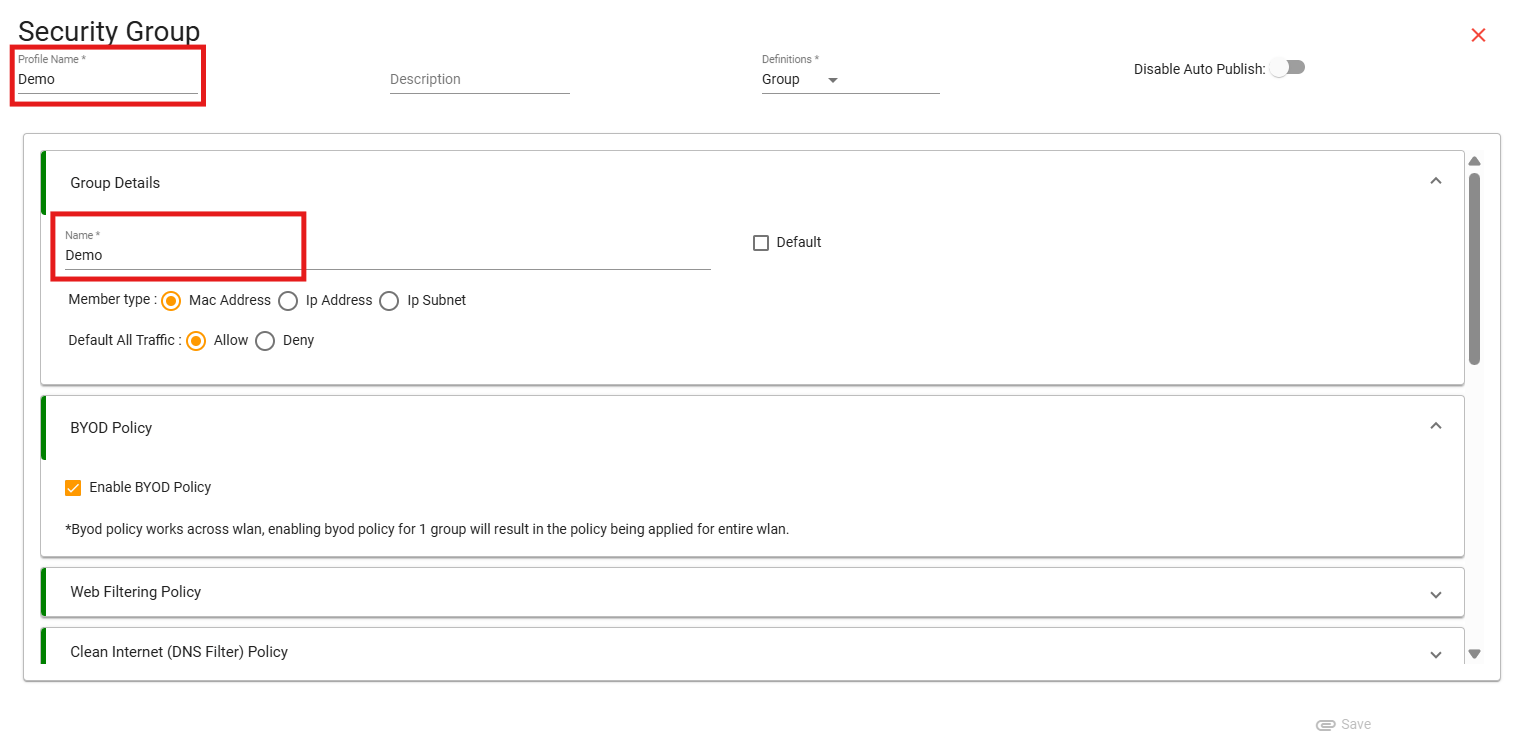Collapse the BYOD Policy section
Viewport: 1522px width, 747px height.
click(x=1436, y=426)
